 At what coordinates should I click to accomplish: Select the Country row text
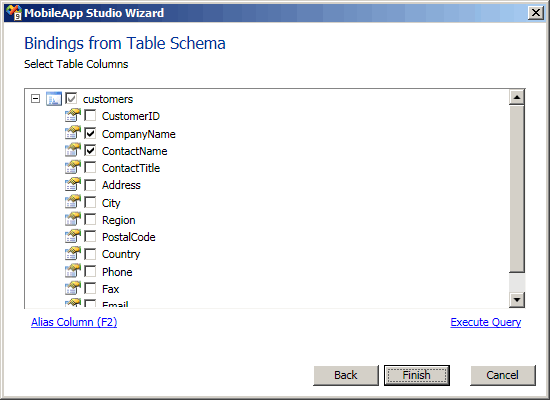pyautogui.click(x=121, y=254)
